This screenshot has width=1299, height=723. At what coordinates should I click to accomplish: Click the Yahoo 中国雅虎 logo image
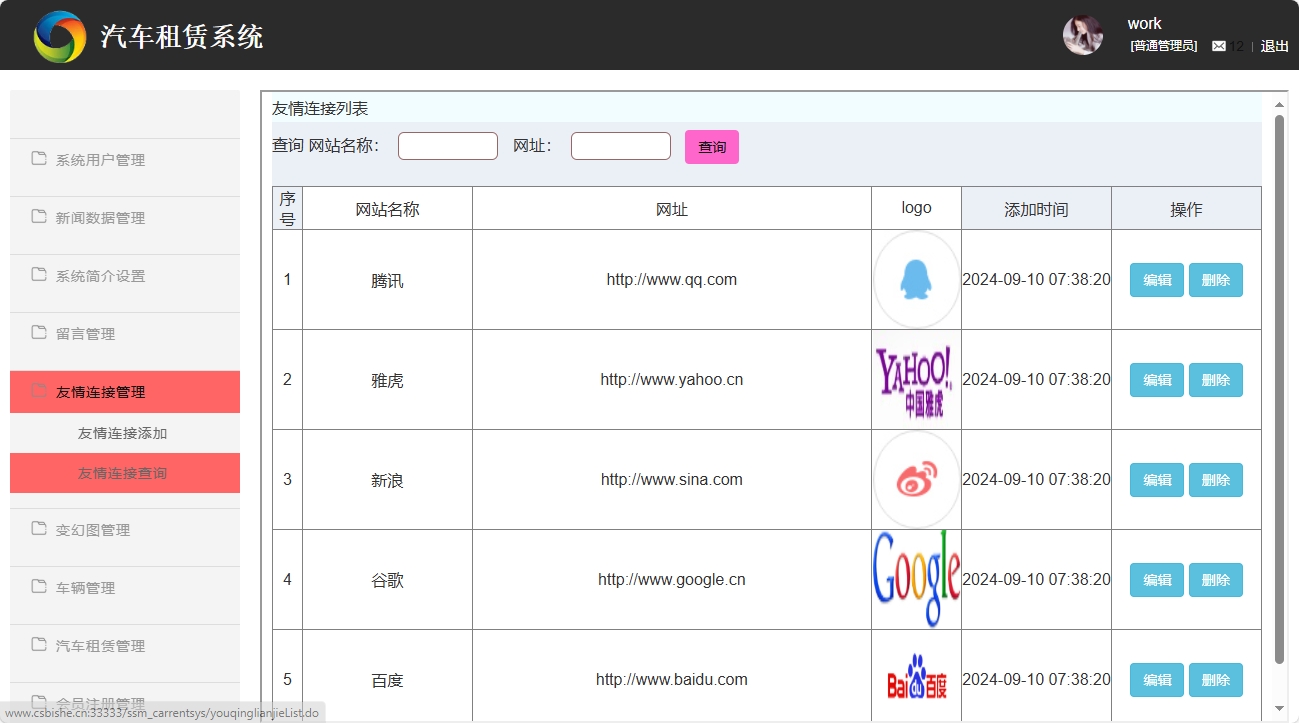pos(916,379)
